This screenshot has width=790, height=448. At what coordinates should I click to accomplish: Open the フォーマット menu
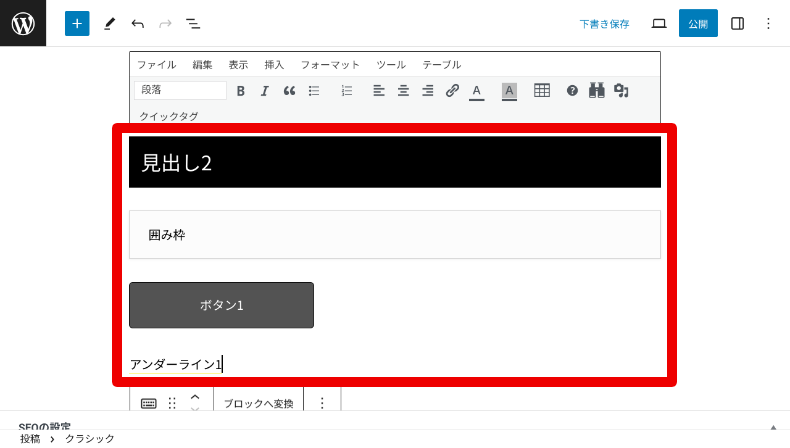[330, 65]
